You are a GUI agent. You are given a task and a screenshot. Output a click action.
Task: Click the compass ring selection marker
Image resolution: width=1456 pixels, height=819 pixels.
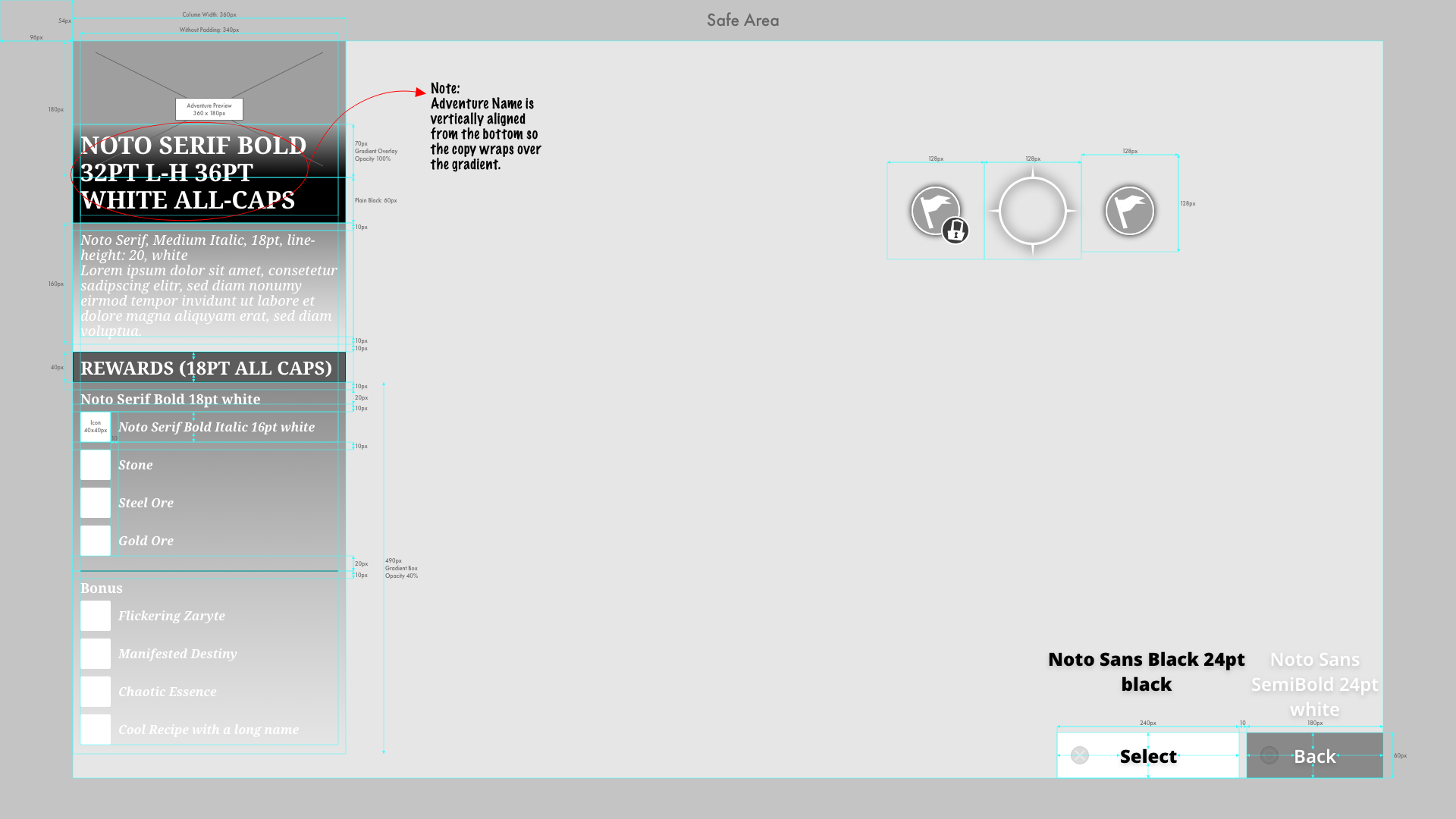[x=1032, y=211]
